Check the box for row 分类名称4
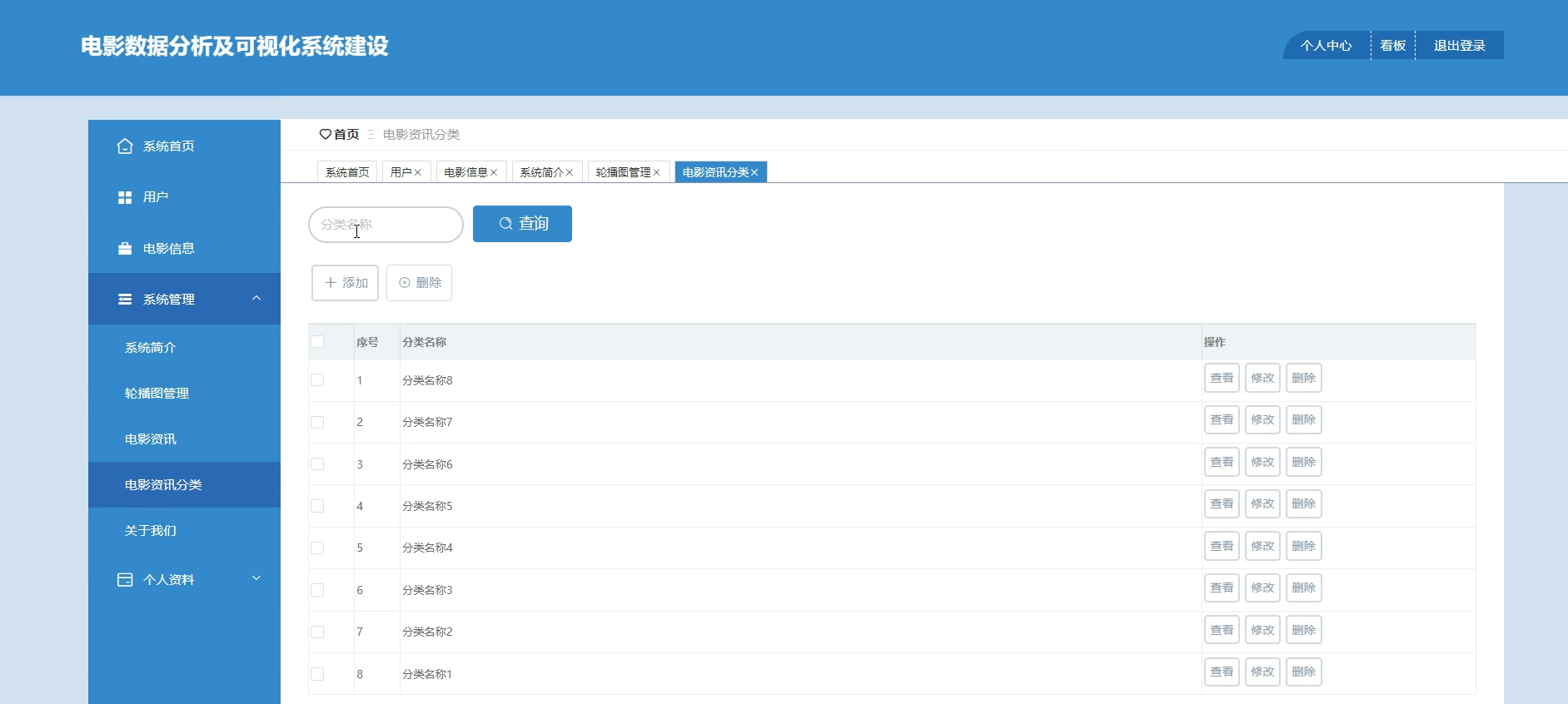Viewport: 1568px width, 704px height. [x=317, y=548]
